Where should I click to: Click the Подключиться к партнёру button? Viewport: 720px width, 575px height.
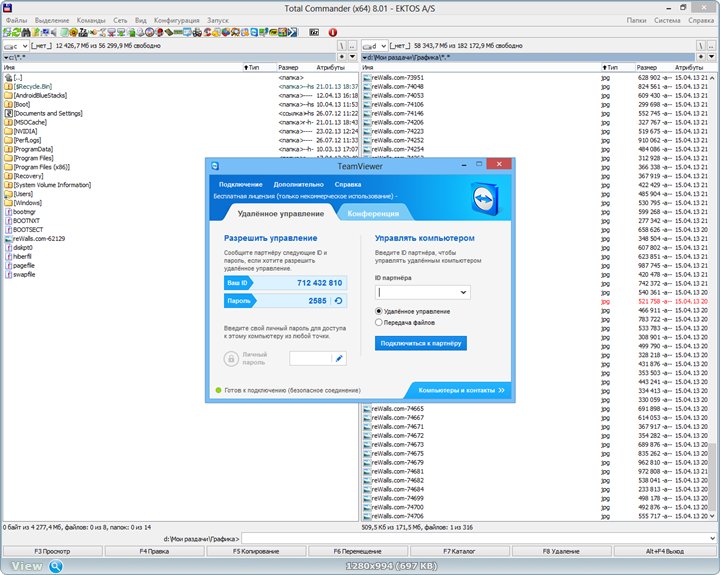(x=420, y=343)
